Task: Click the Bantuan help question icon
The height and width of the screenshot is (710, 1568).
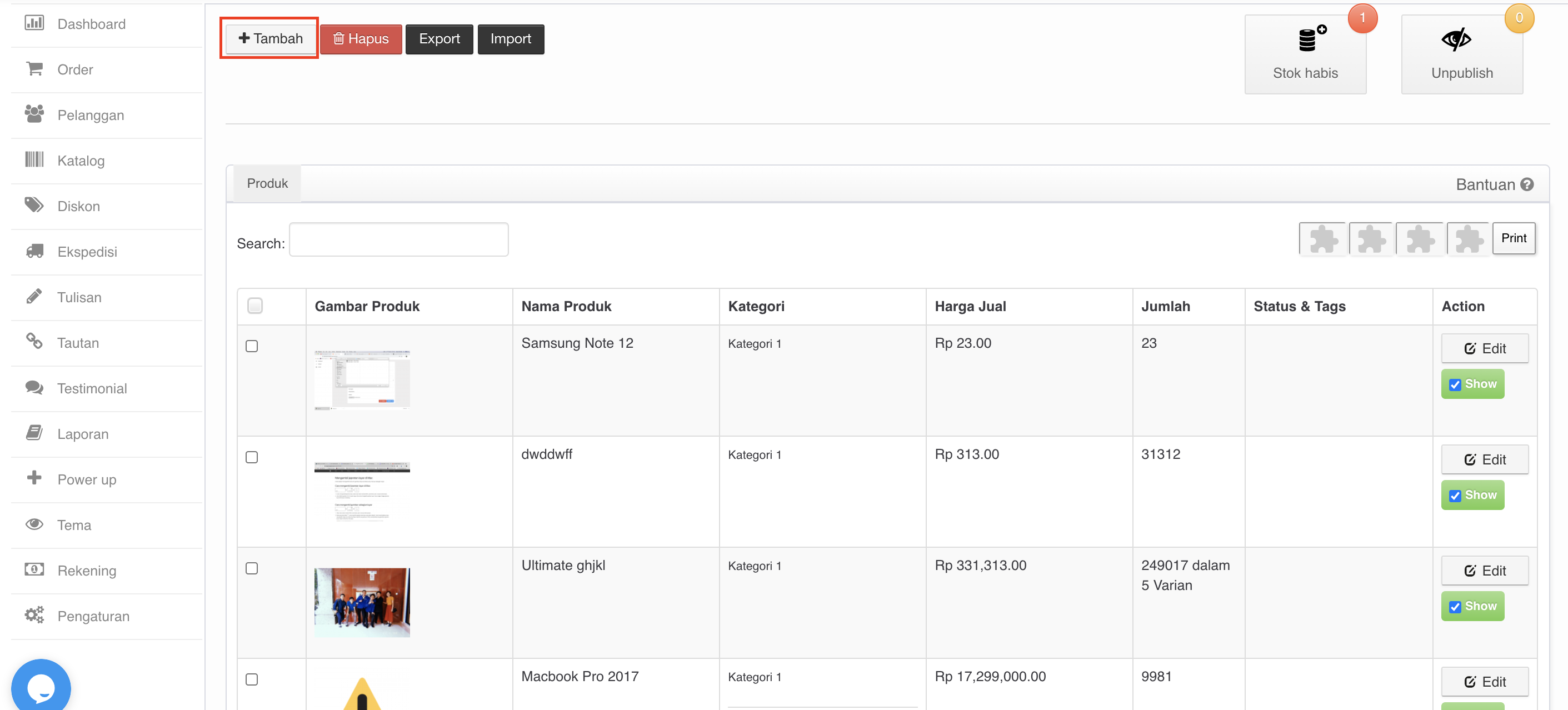Action: pyautogui.click(x=1527, y=184)
